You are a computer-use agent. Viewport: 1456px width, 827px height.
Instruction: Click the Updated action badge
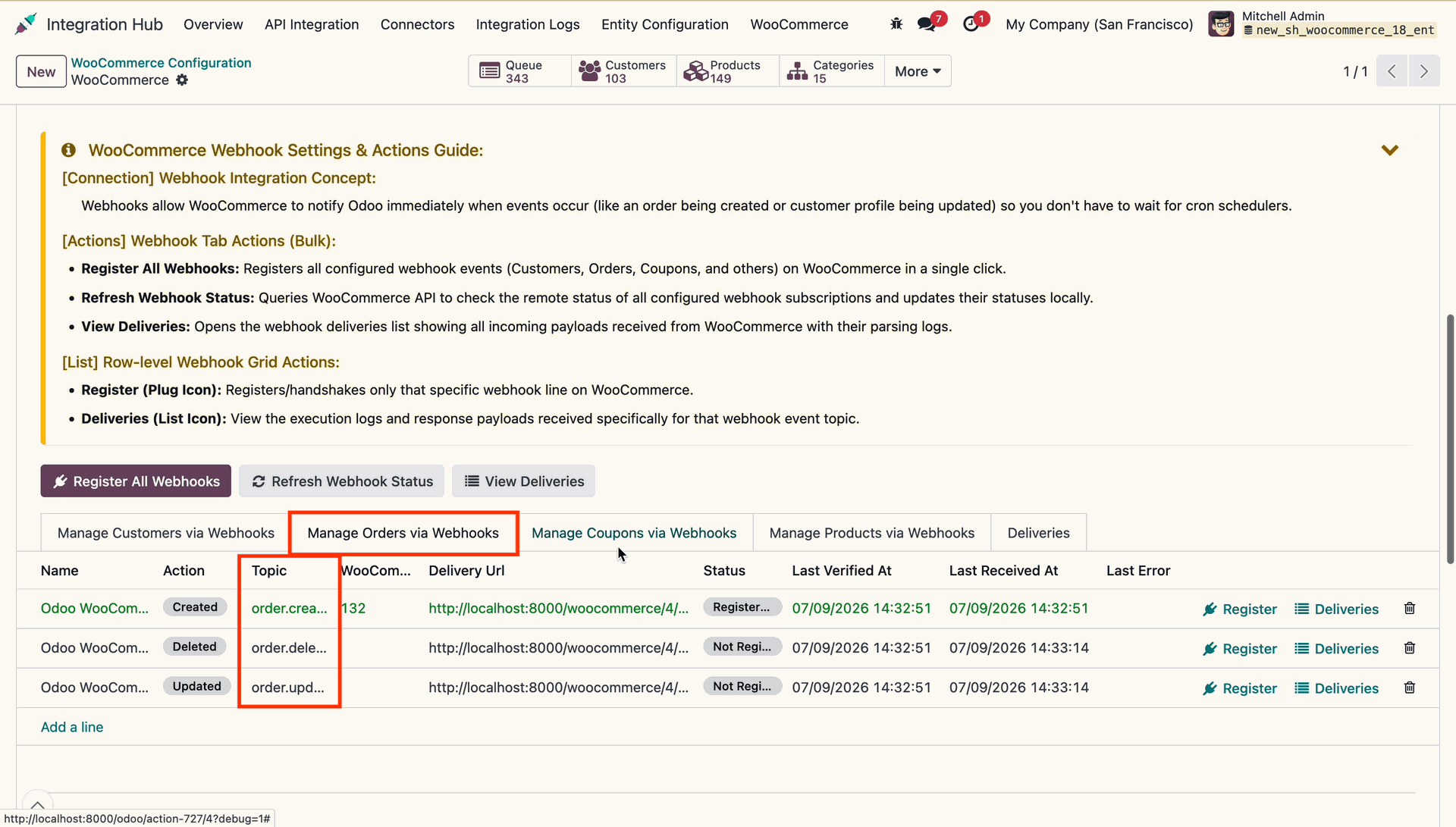(196, 686)
